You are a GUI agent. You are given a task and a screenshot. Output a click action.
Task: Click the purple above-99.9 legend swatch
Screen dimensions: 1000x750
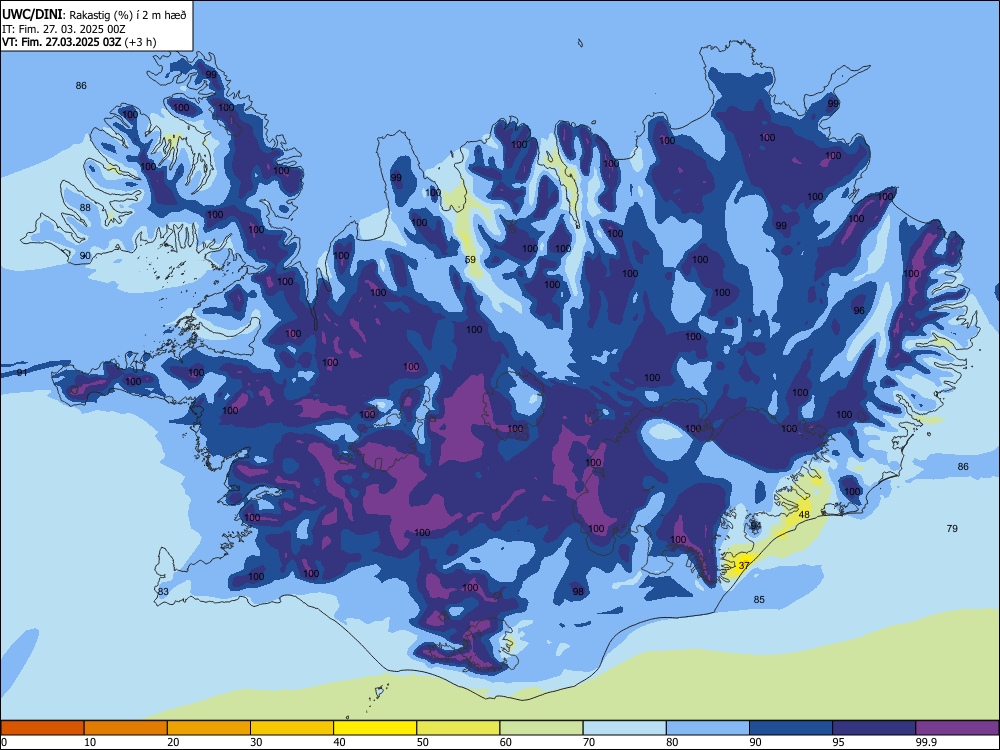pyautogui.click(x=957, y=728)
